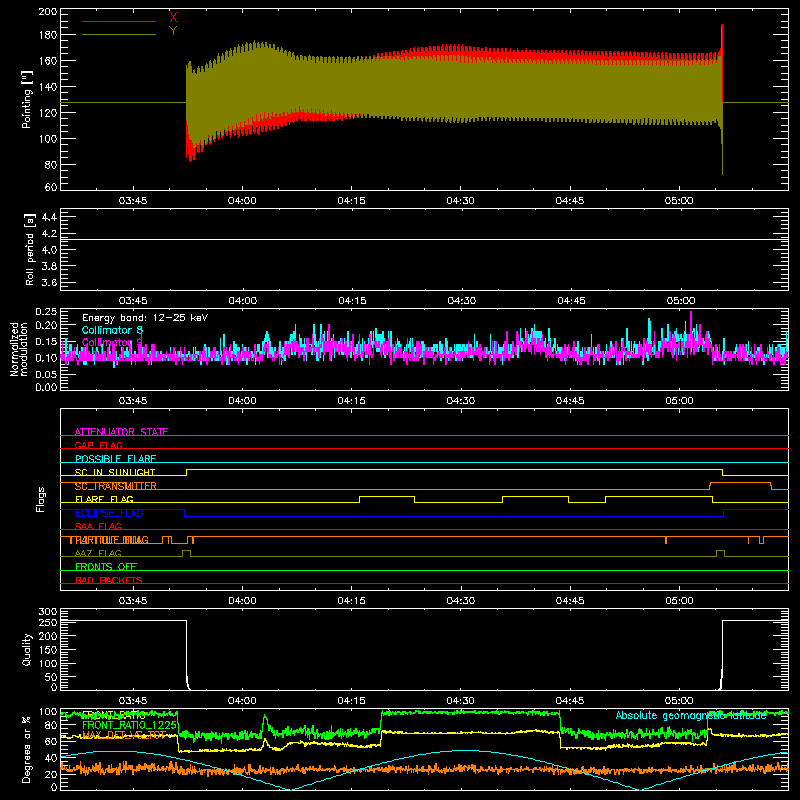Screen dimensions: 800x800
Task: Click 03:45 under the Quality plot
Action: (x=133, y=701)
